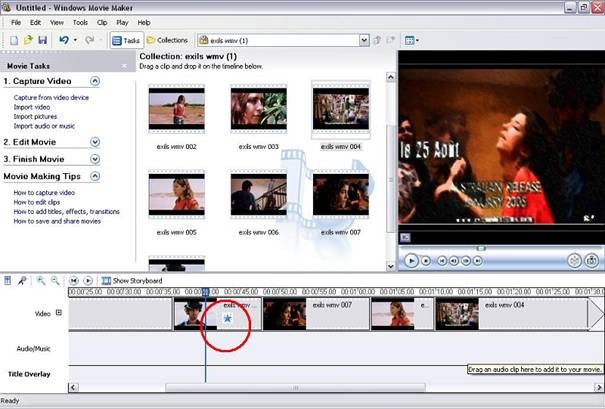605x409 pixels.
Task: Click the Zoom Timeline Out magnifier
Action: pos(55,281)
